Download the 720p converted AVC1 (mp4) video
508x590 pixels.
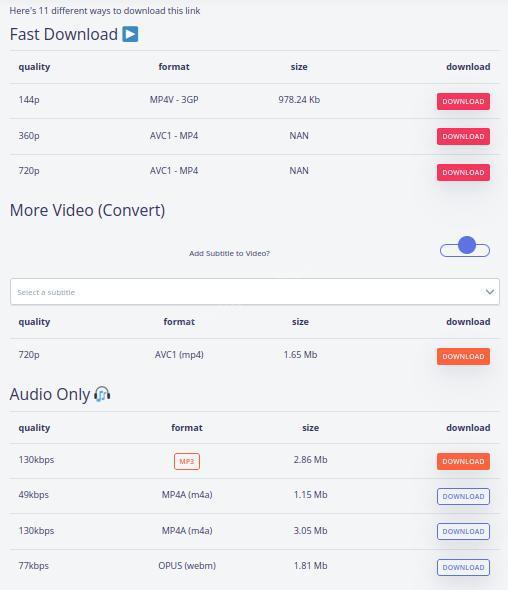click(463, 356)
